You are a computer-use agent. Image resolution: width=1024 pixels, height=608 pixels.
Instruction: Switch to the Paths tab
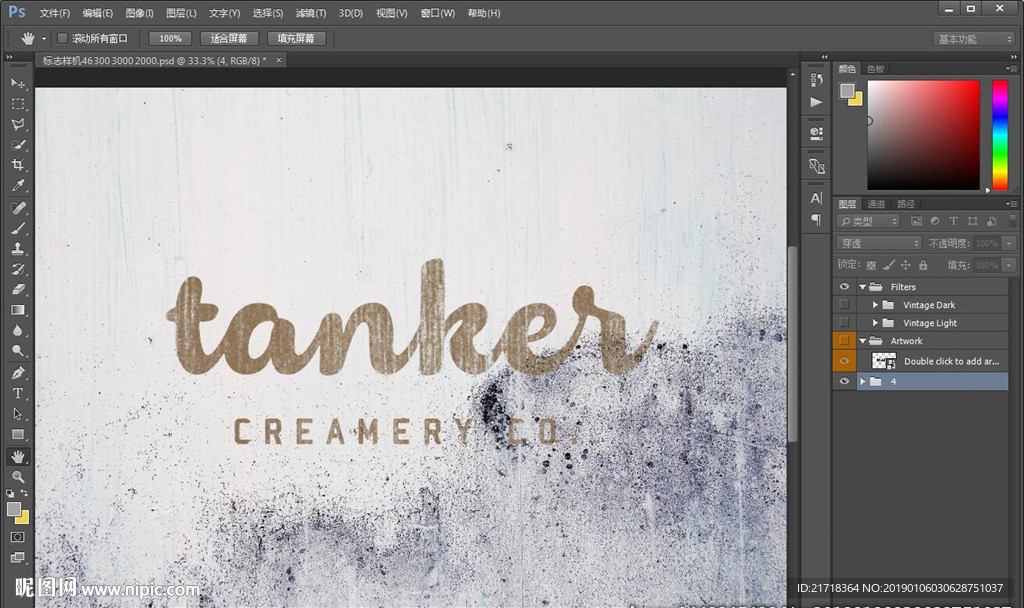pos(906,204)
